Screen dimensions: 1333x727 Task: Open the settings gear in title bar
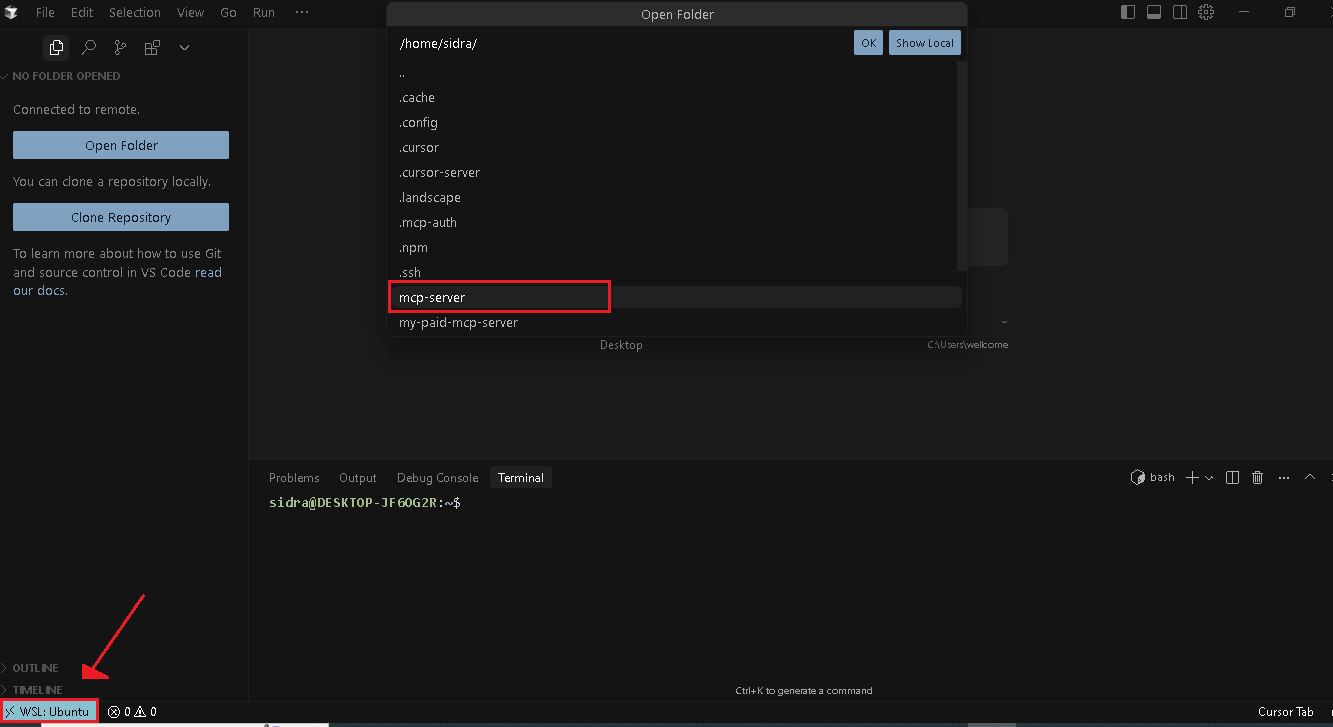pyautogui.click(x=1206, y=12)
